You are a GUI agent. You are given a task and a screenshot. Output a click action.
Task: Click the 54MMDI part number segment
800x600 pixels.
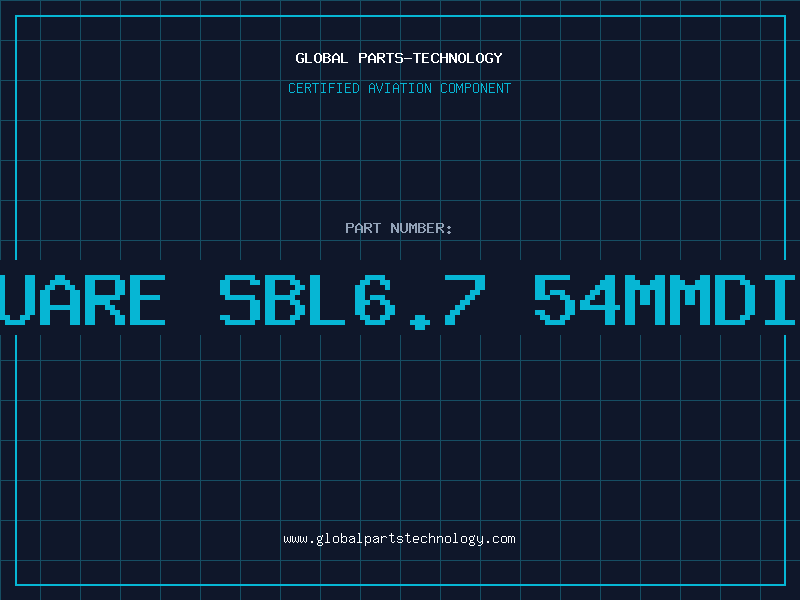point(665,300)
